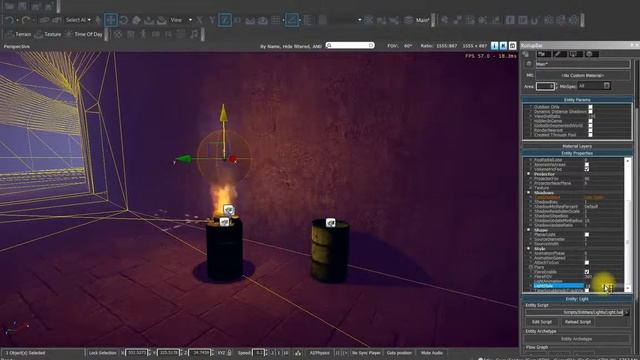Open the MinSpec dropdown
The height and width of the screenshot is (360, 640).
(x=594, y=86)
